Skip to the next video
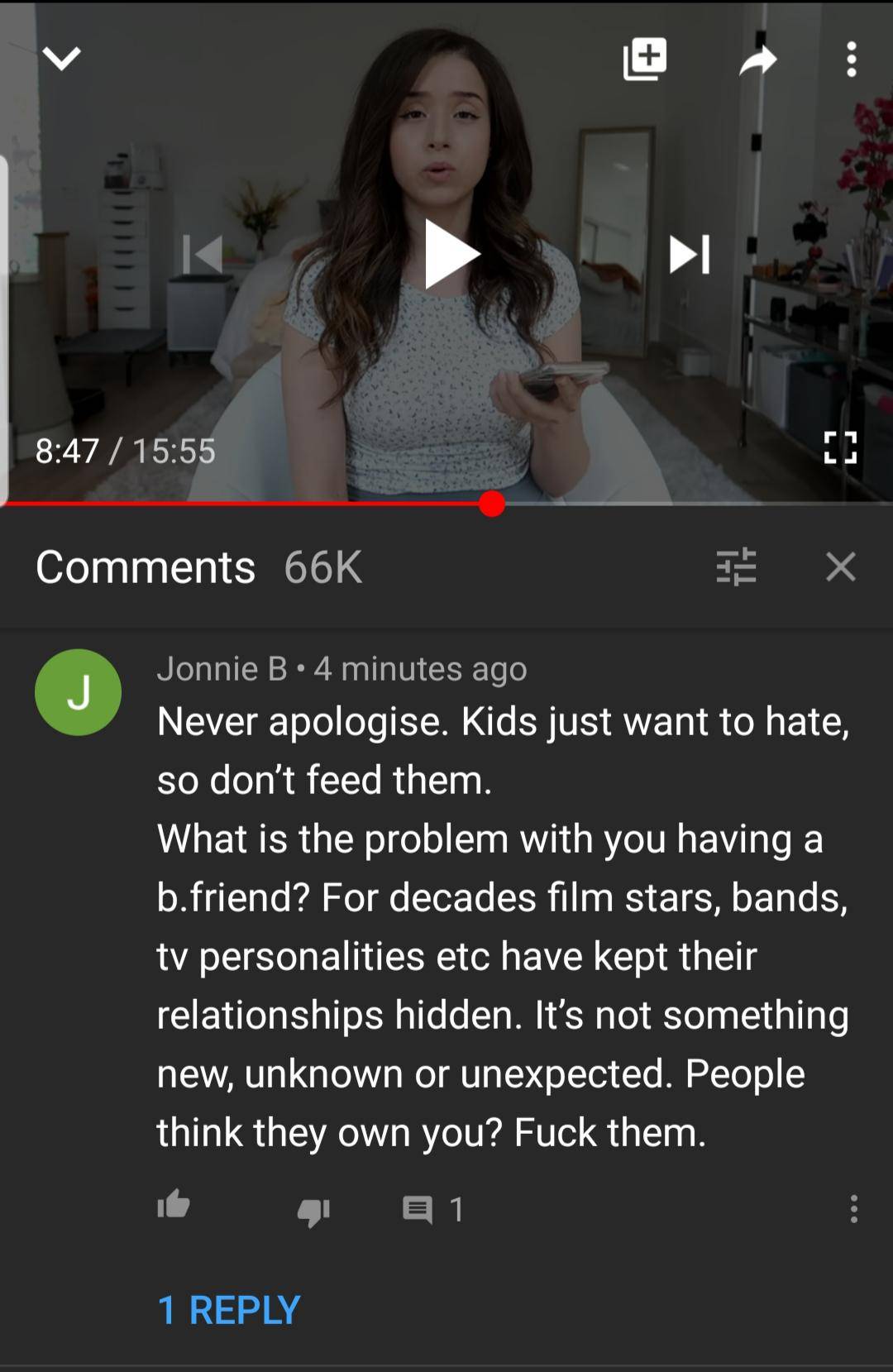This screenshot has height=1372, width=893. (689, 254)
